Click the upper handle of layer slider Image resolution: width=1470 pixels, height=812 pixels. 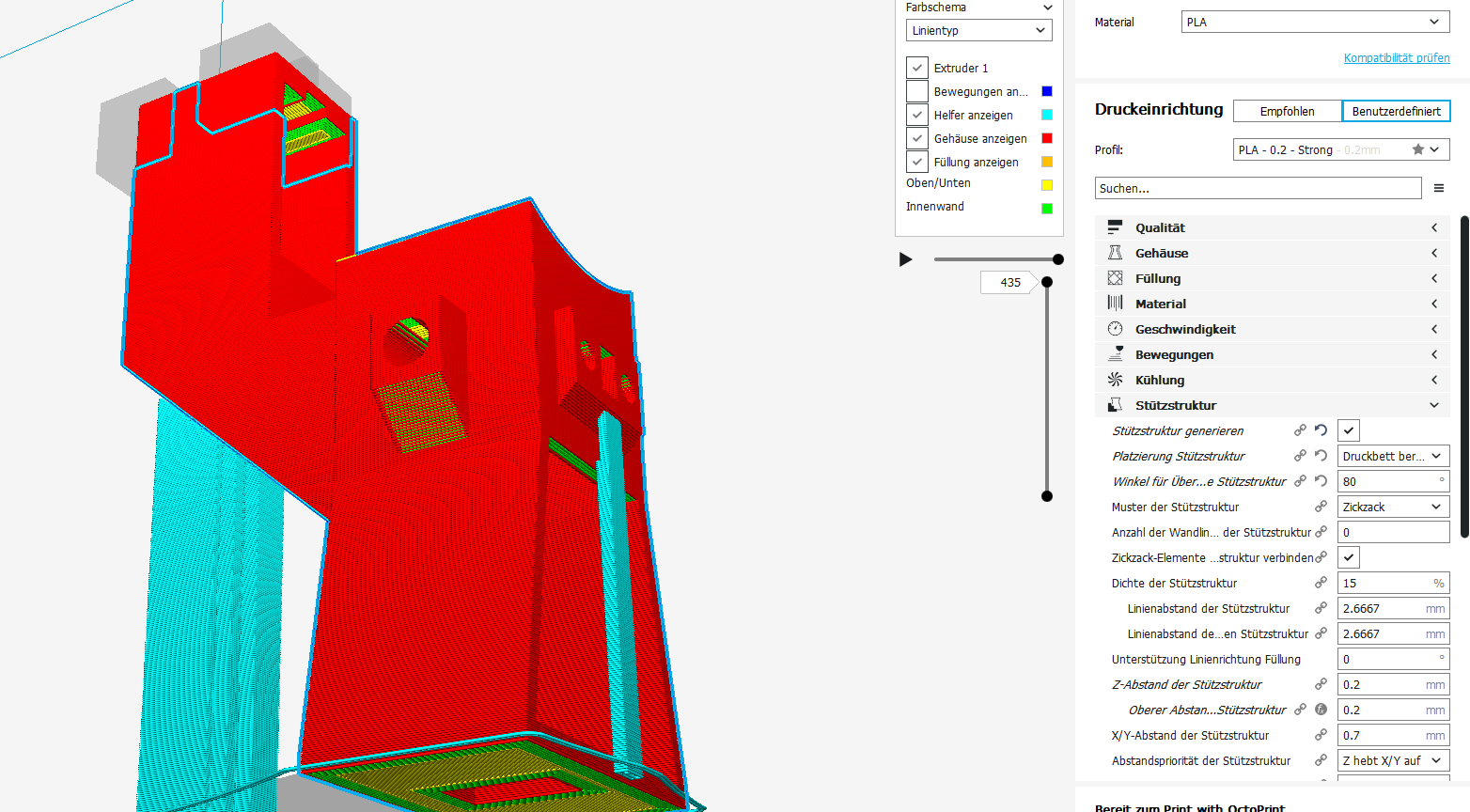click(x=1047, y=282)
